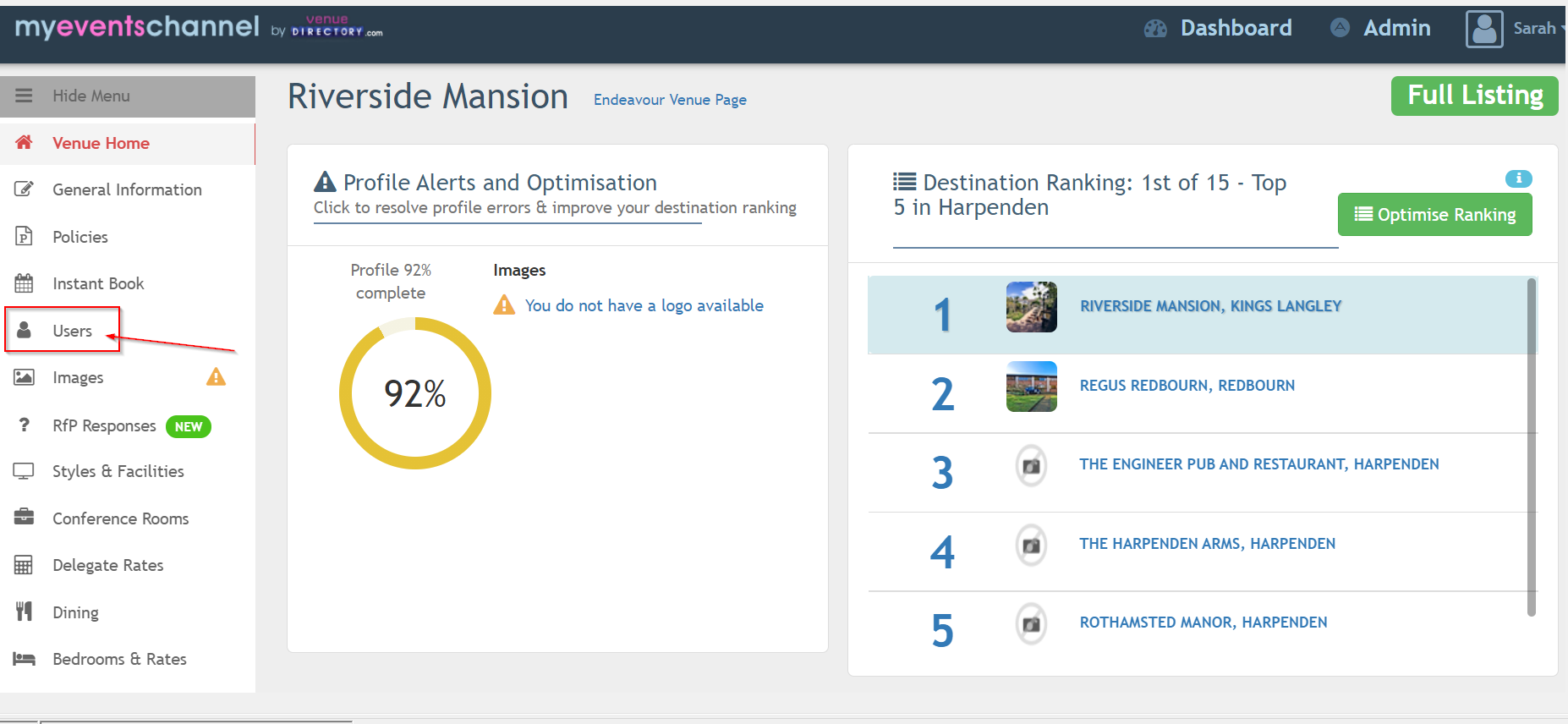
Task: Open the Venue Home menu item
Action: pyautogui.click(x=127, y=143)
